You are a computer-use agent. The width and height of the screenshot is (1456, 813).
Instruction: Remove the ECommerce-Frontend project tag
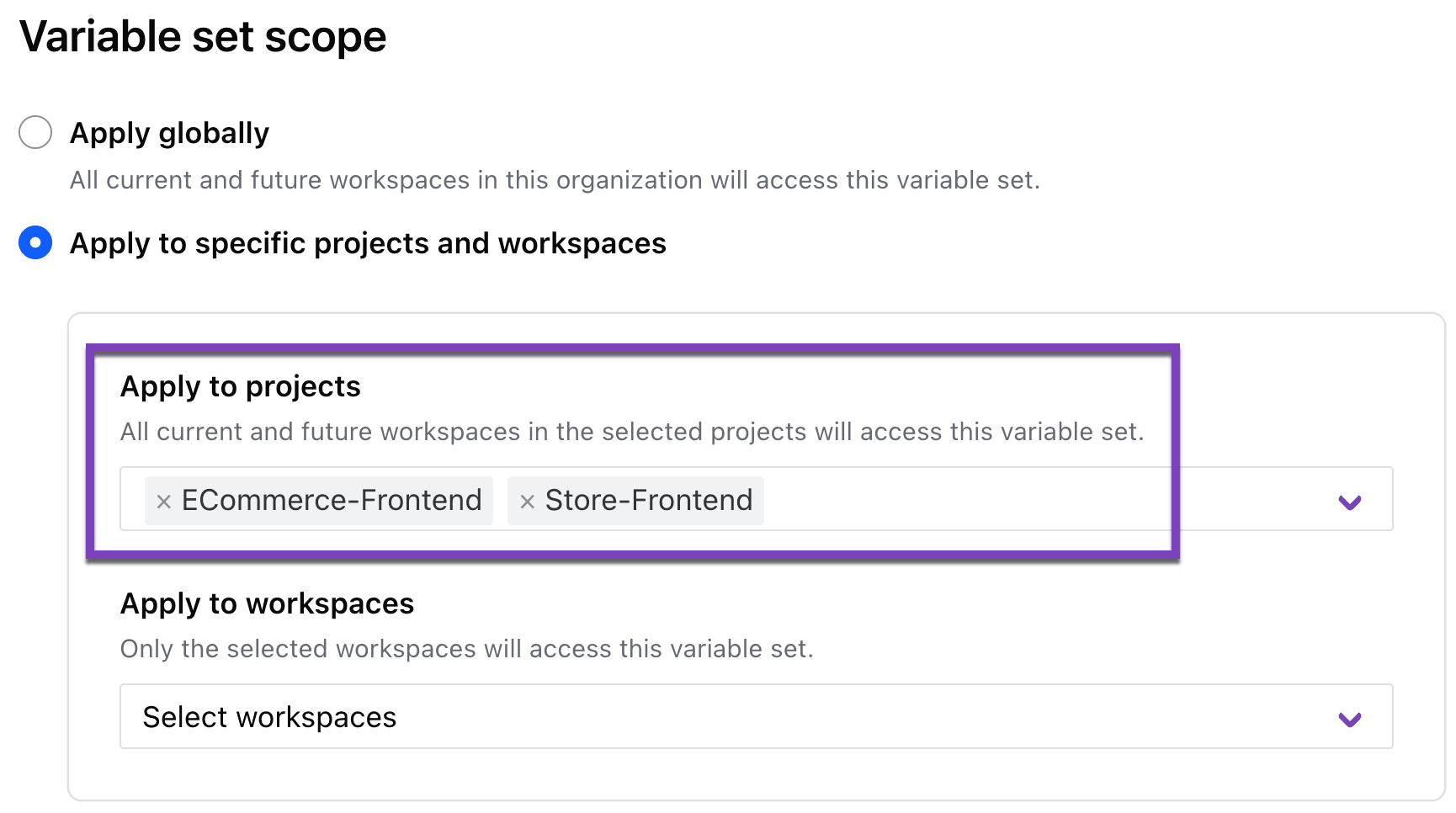coord(164,502)
